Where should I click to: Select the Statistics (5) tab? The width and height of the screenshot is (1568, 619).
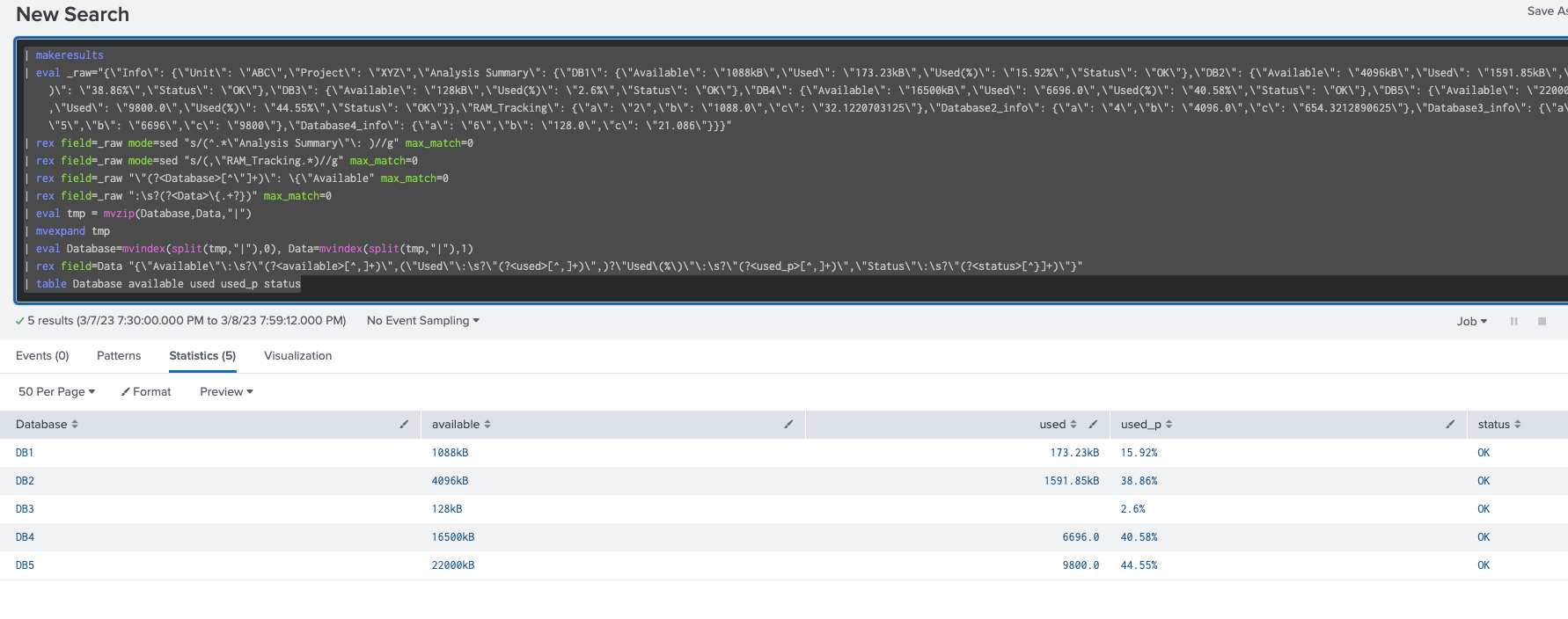tap(202, 355)
